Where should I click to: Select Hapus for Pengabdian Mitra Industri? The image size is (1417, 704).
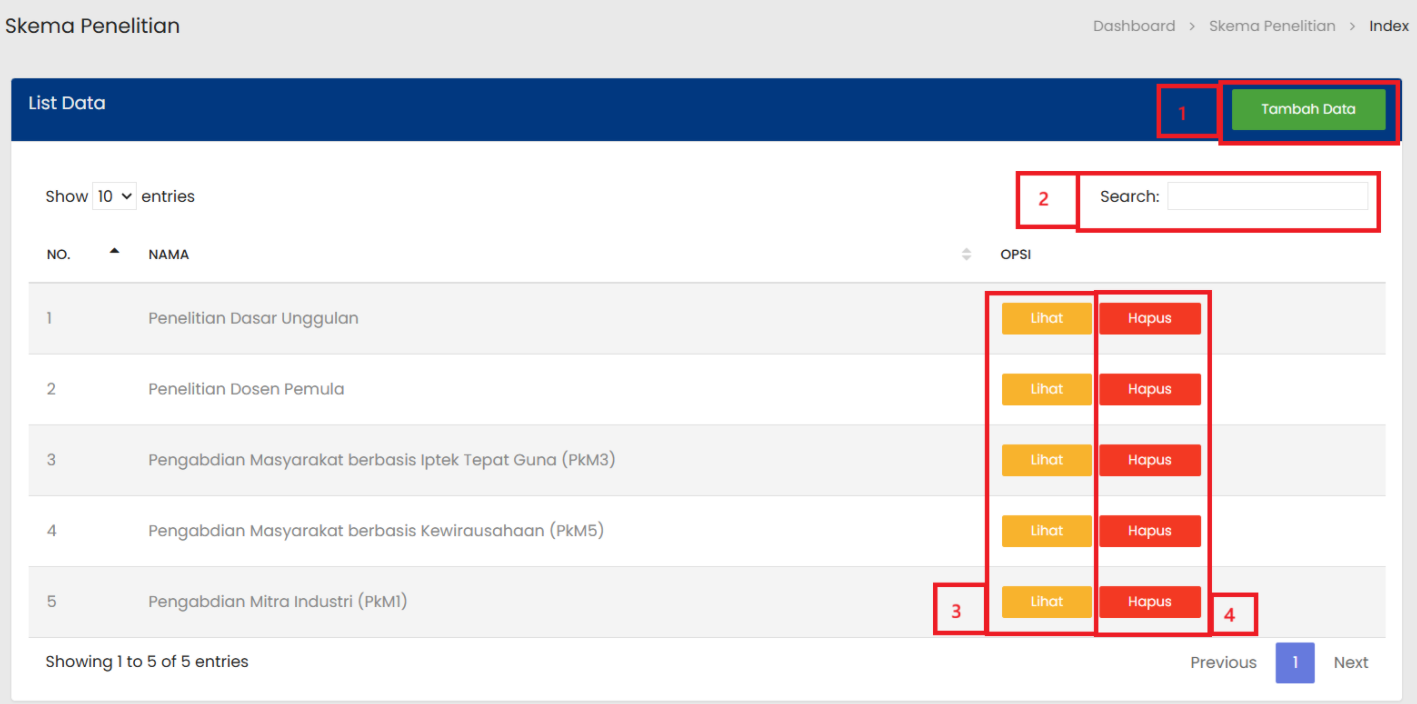[x=1149, y=602]
